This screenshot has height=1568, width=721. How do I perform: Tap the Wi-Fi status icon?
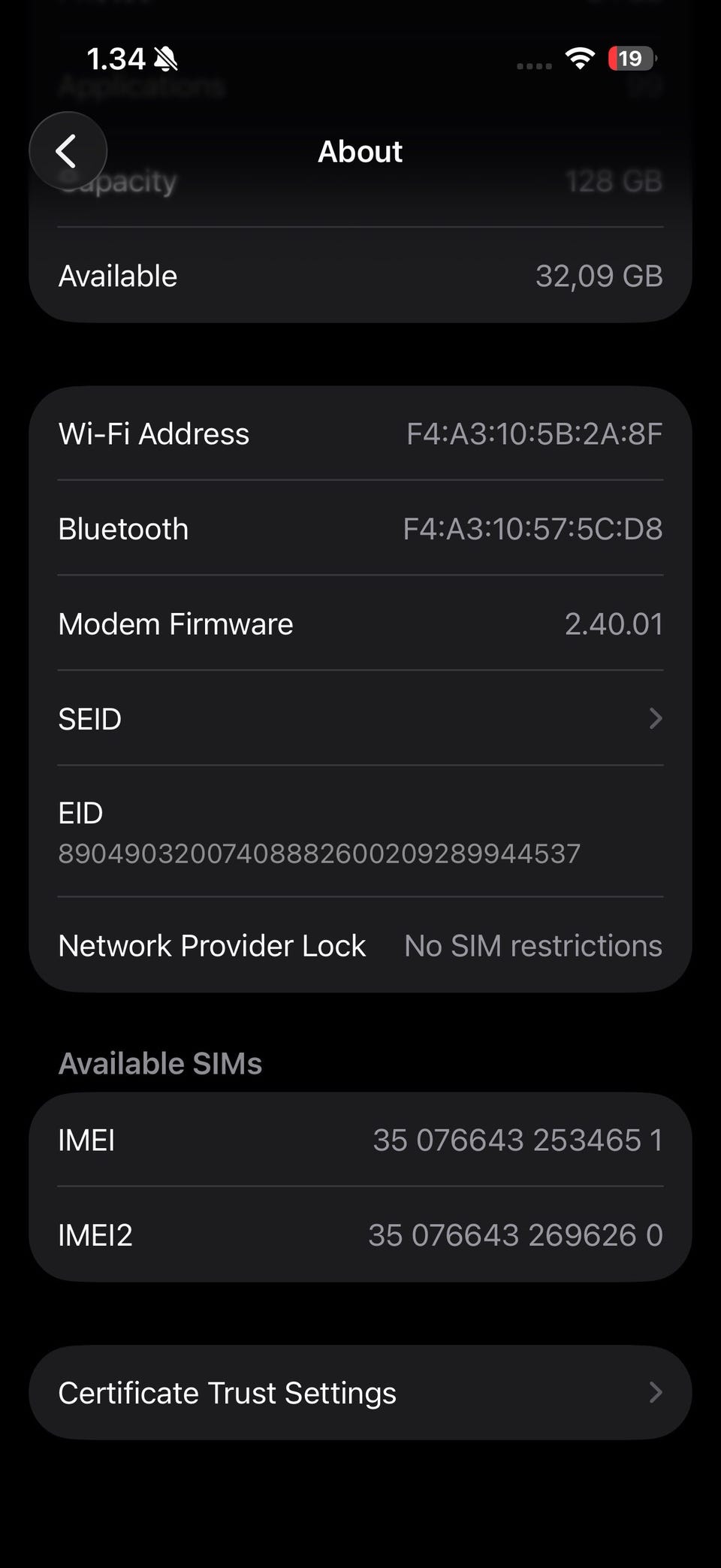(579, 59)
